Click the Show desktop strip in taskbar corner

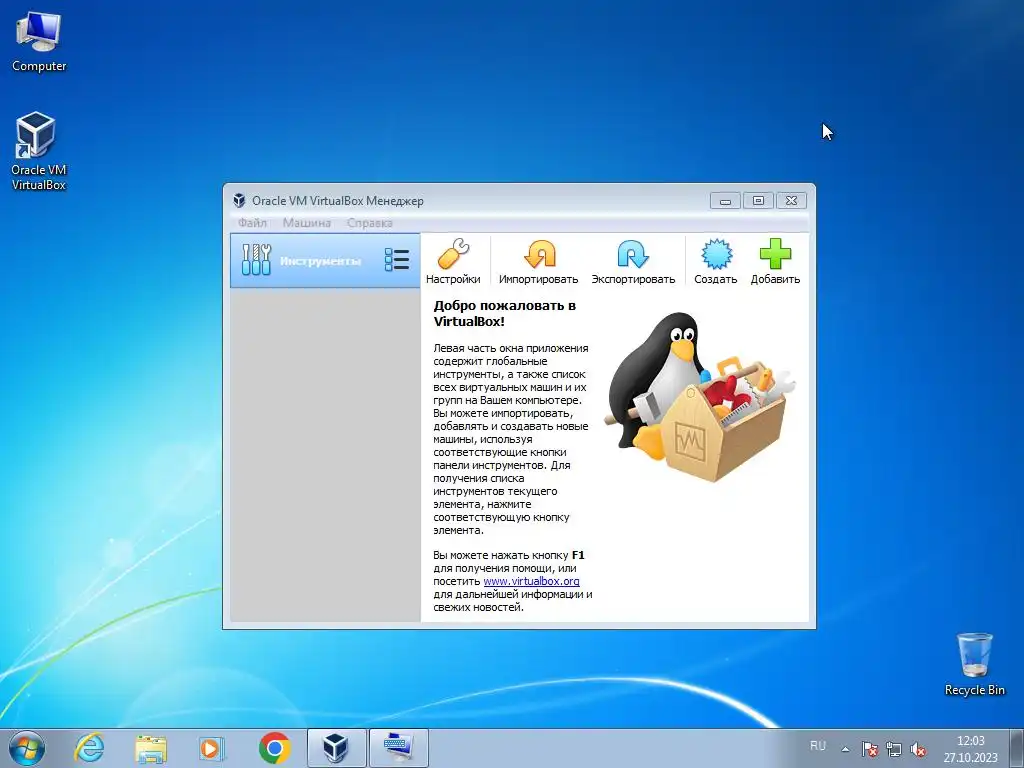(1017, 748)
